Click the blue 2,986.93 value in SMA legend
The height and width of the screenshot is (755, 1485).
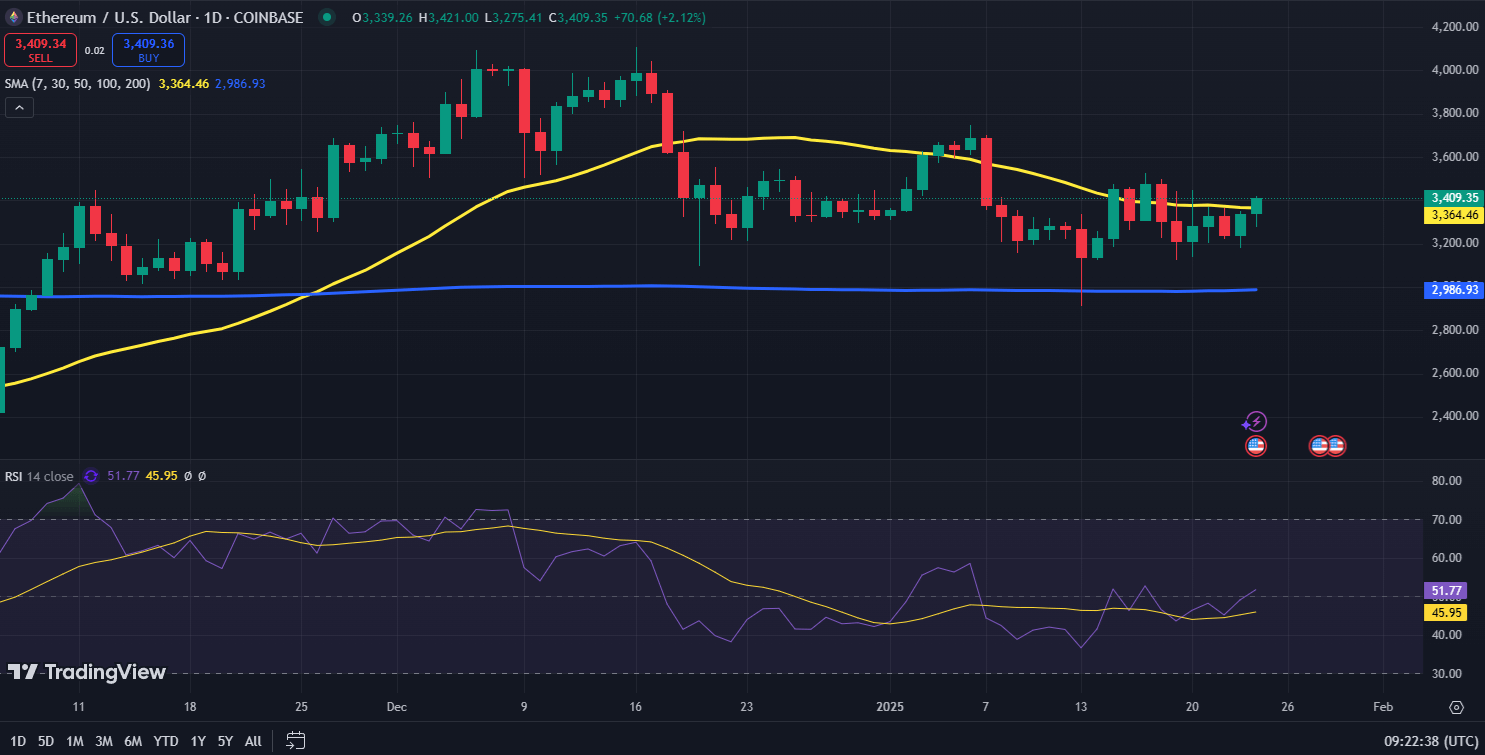[x=240, y=84]
